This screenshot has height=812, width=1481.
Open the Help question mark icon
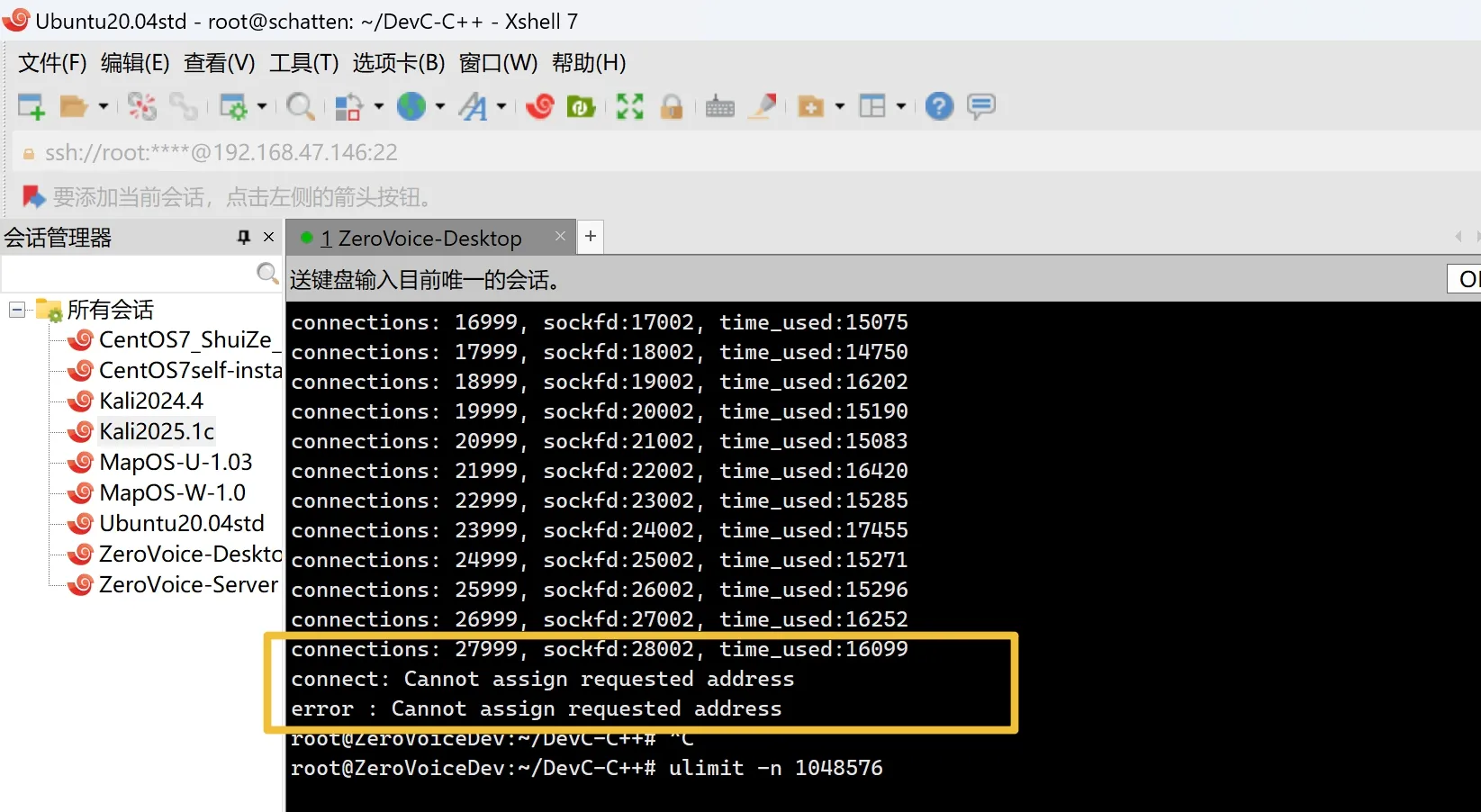938,107
